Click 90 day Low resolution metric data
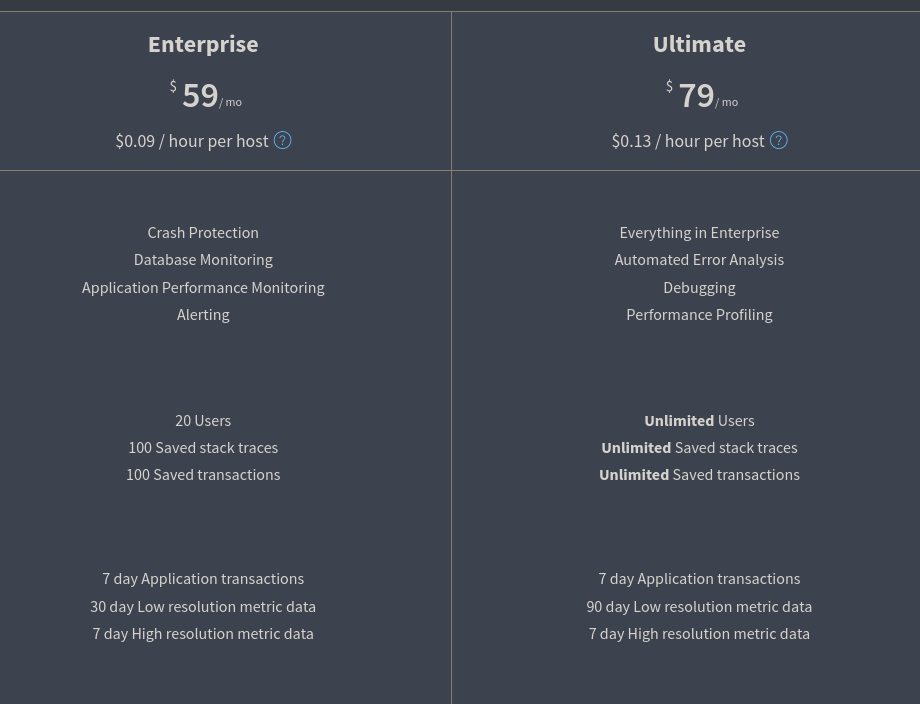The width and height of the screenshot is (920, 704). click(x=699, y=607)
